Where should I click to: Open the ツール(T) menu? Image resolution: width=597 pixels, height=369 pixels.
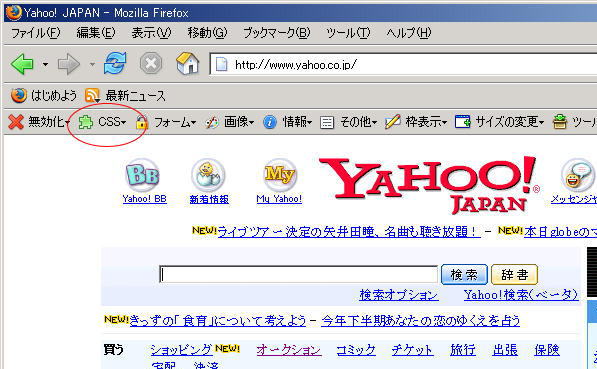(x=348, y=33)
